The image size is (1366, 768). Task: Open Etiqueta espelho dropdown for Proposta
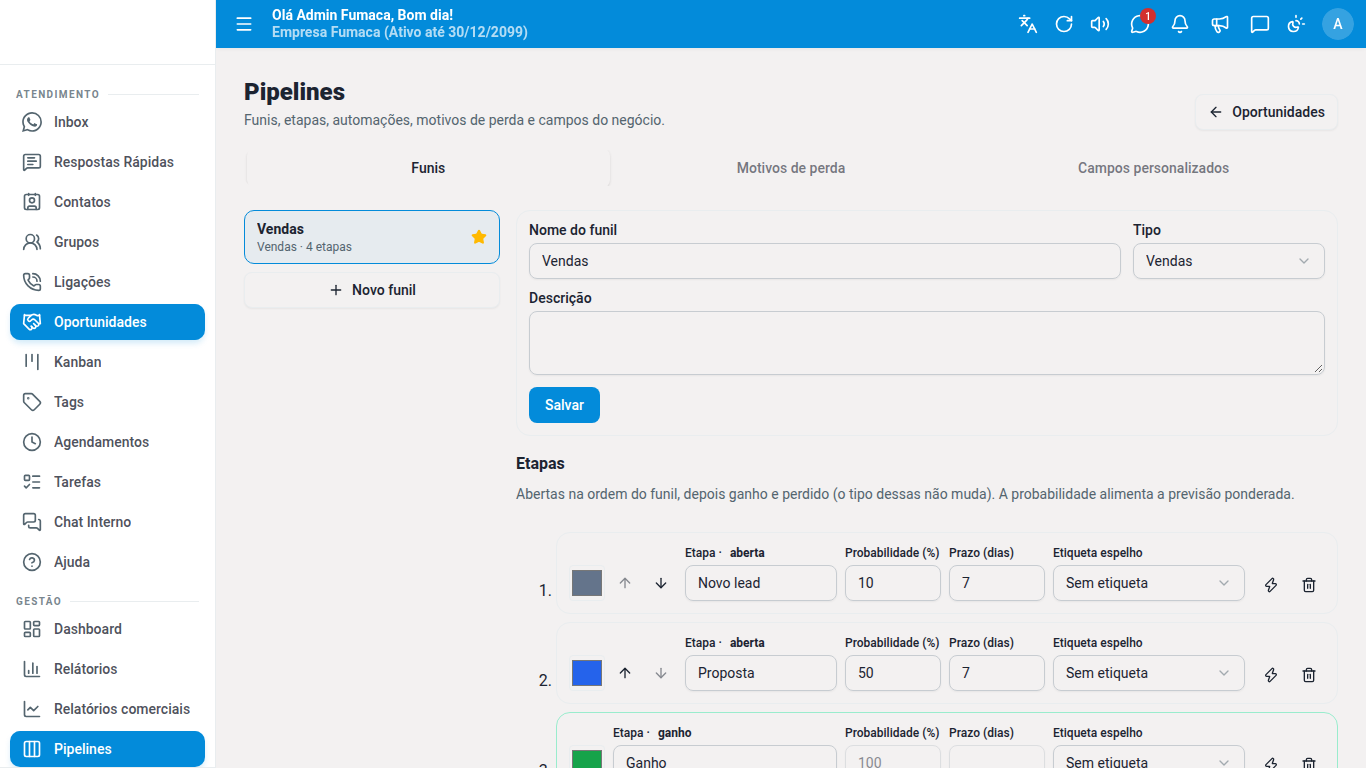(x=1148, y=673)
